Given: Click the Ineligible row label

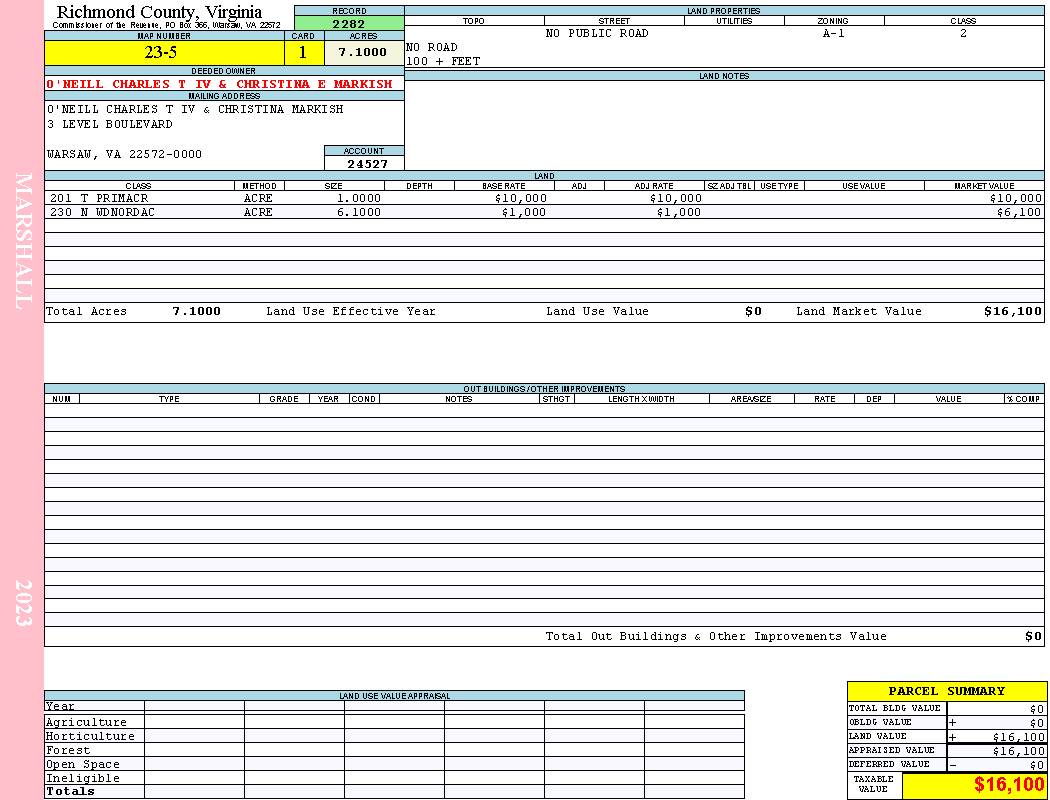Looking at the screenshot, I should (82, 779).
